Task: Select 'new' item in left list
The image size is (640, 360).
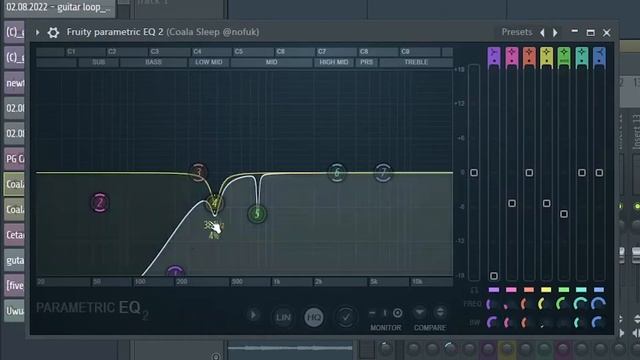Action: [14, 83]
